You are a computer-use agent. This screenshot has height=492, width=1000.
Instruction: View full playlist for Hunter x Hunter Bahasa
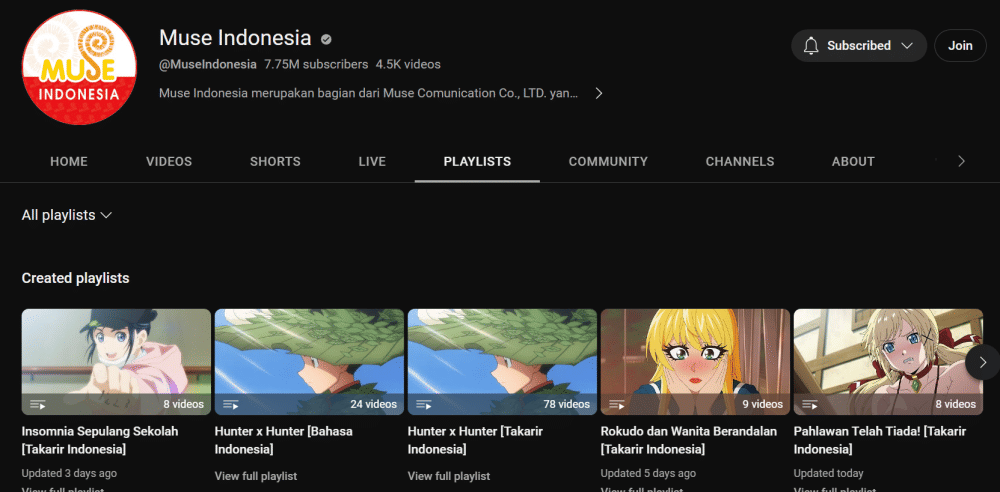[x=256, y=476]
